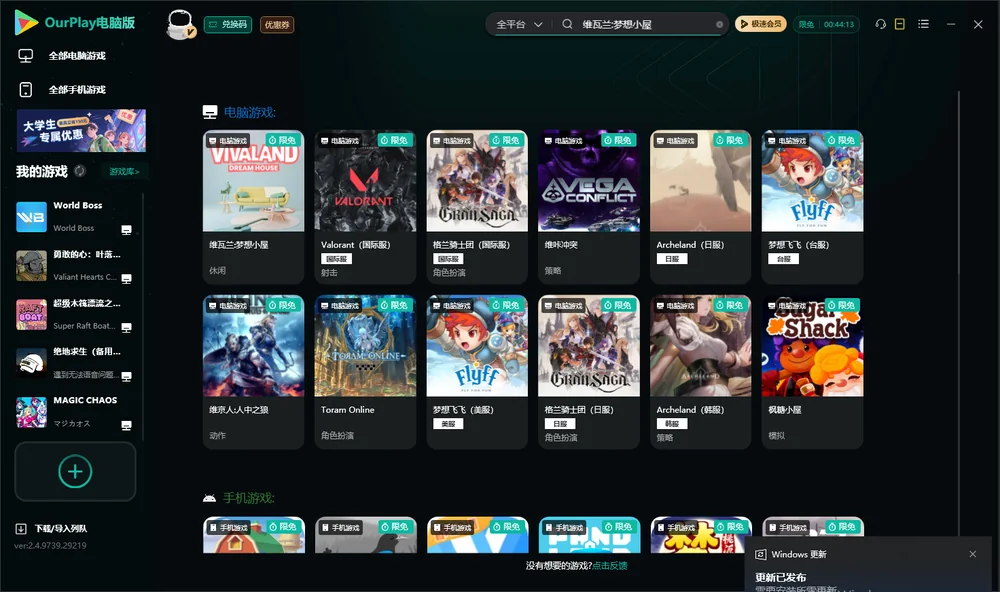Image resolution: width=1000 pixels, height=592 pixels.
Task: Click the search magnifier icon
Action: pyautogui.click(x=567, y=24)
